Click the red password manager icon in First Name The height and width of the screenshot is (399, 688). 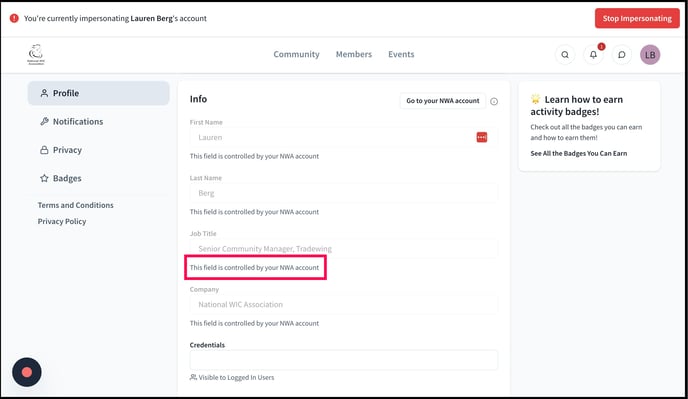(x=482, y=137)
